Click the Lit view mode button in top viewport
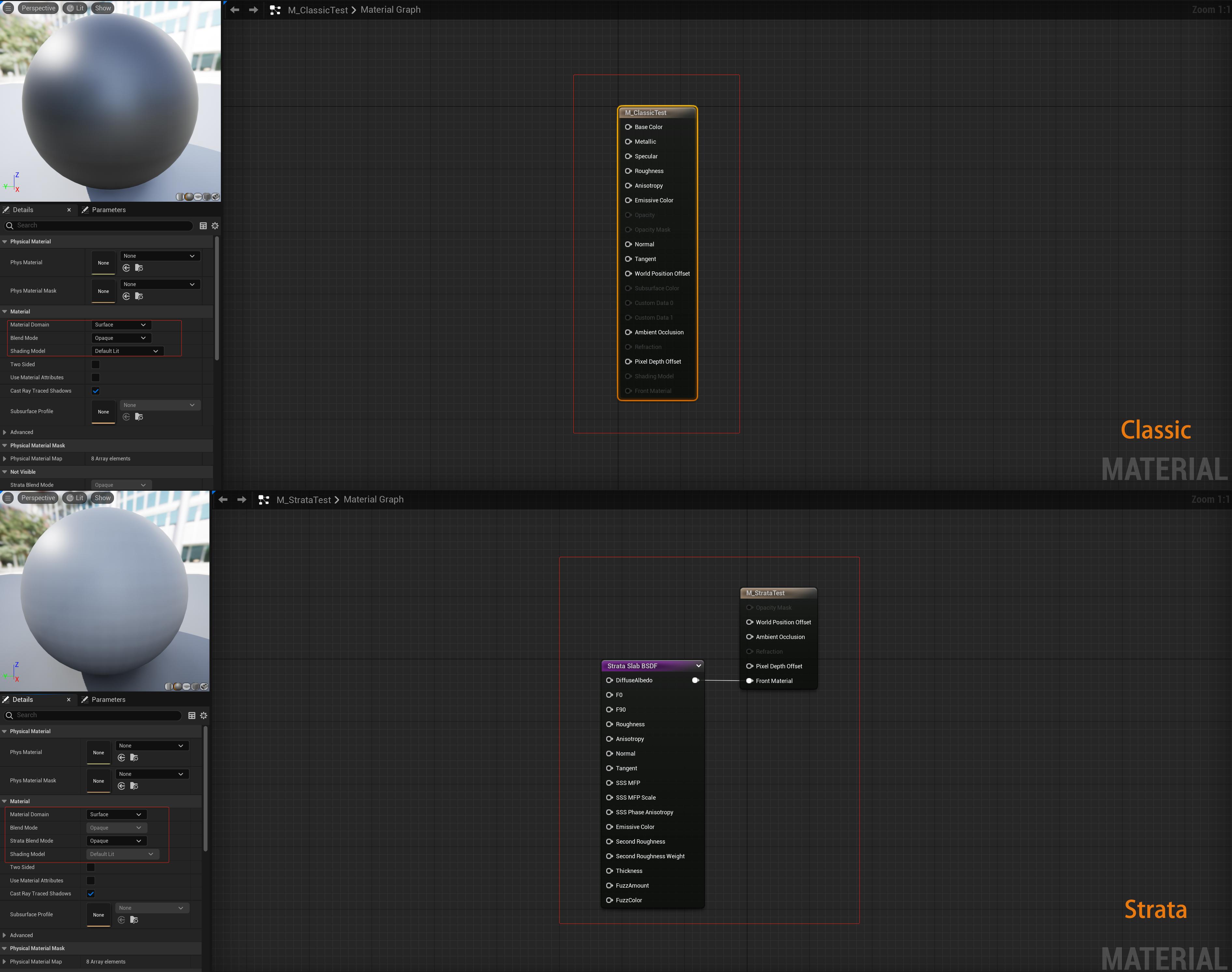1232x972 pixels. pyautogui.click(x=75, y=8)
